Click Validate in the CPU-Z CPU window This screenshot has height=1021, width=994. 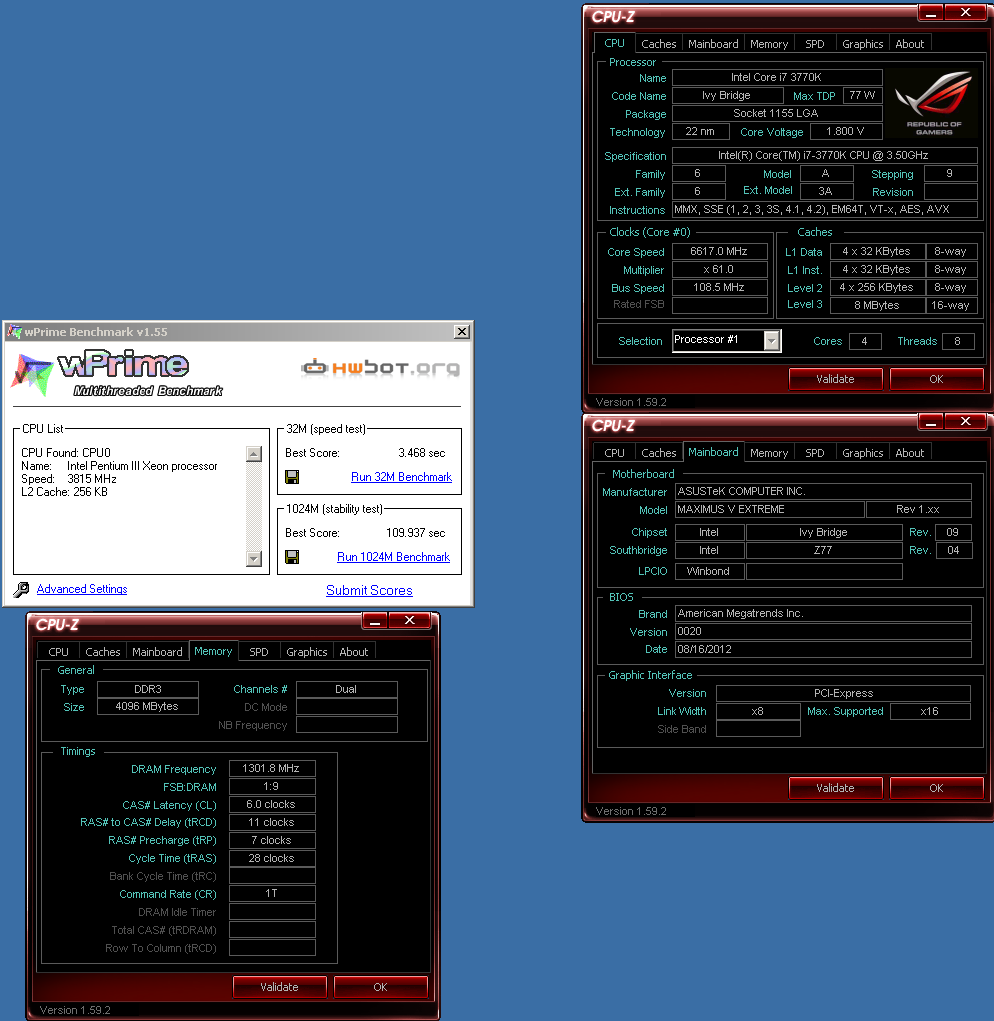[x=835, y=379]
